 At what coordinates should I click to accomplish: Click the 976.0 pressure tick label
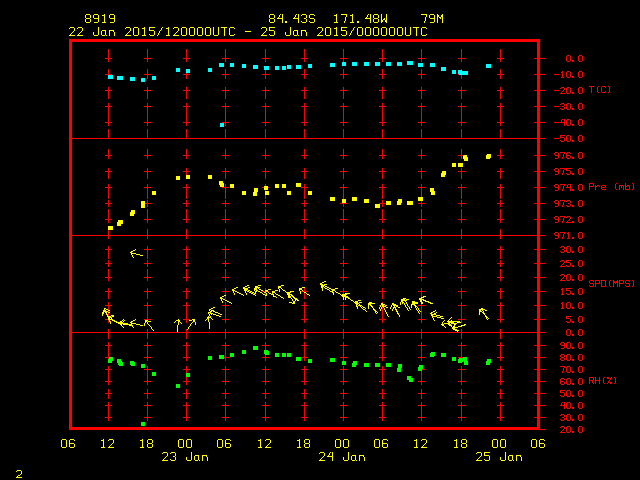(569, 156)
